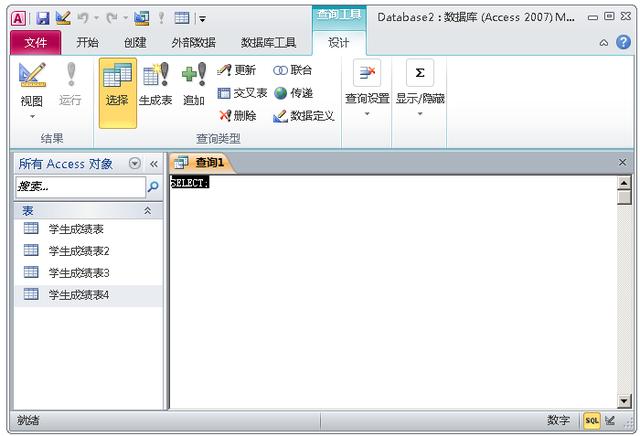Expand the 视图 (View) dropdown
The image size is (640, 436).
point(31,115)
